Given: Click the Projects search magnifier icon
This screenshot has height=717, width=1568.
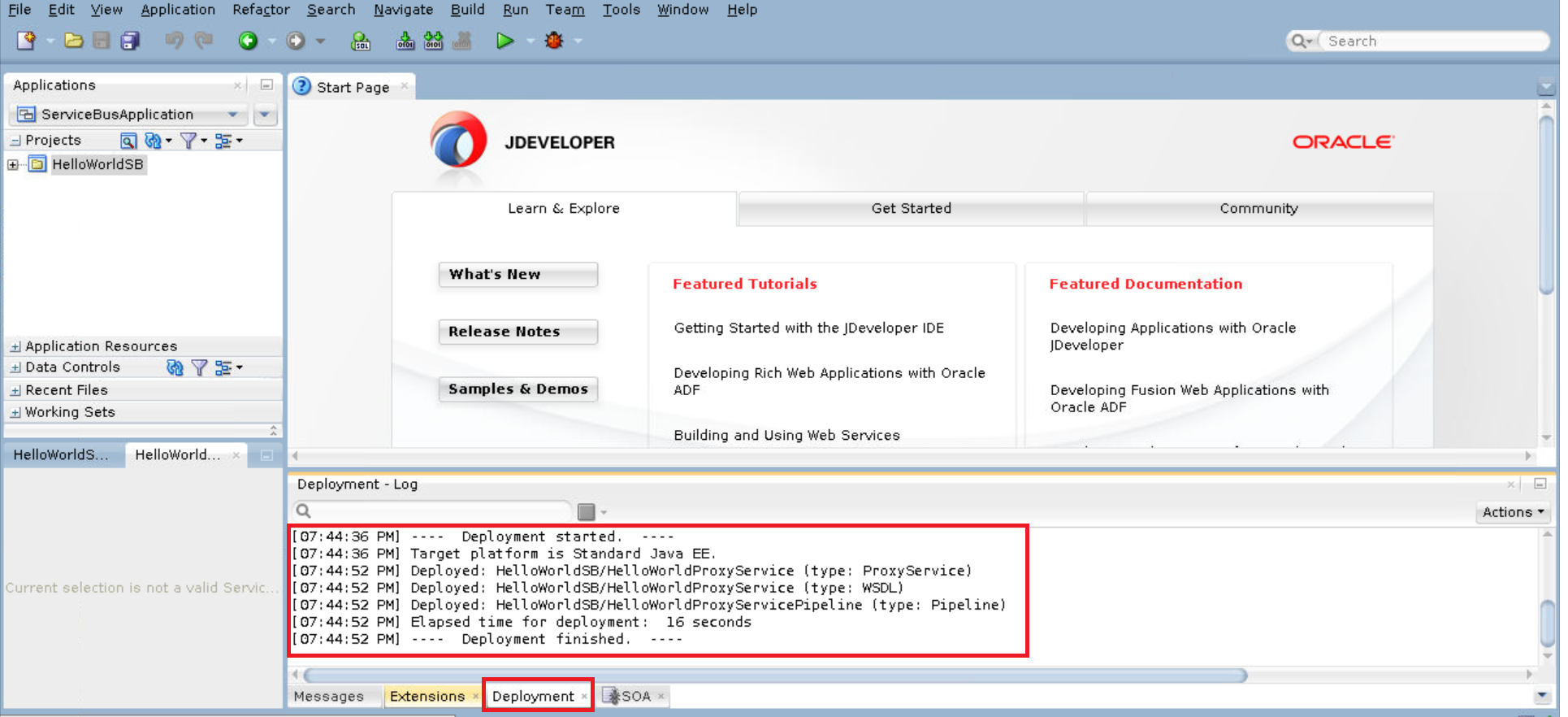Looking at the screenshot, I should 128,141.
